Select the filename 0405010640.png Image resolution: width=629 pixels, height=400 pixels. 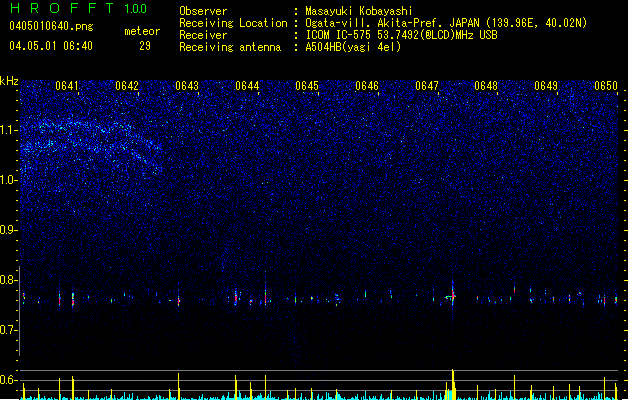click(x=51, y=26)
